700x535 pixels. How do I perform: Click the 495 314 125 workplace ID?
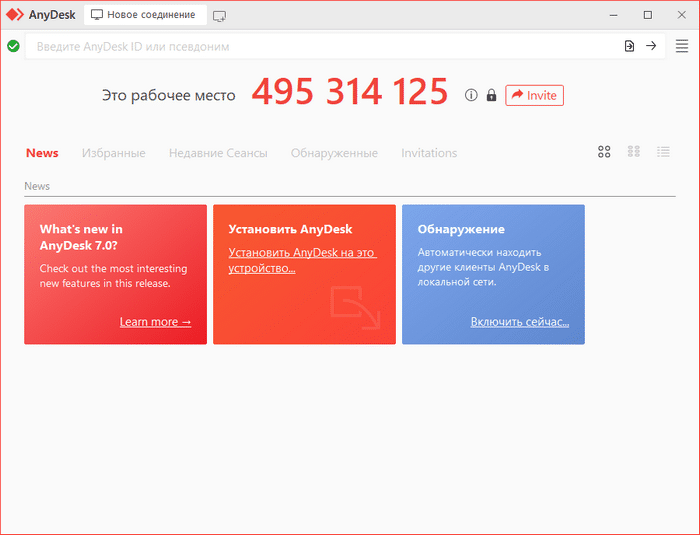350,92
